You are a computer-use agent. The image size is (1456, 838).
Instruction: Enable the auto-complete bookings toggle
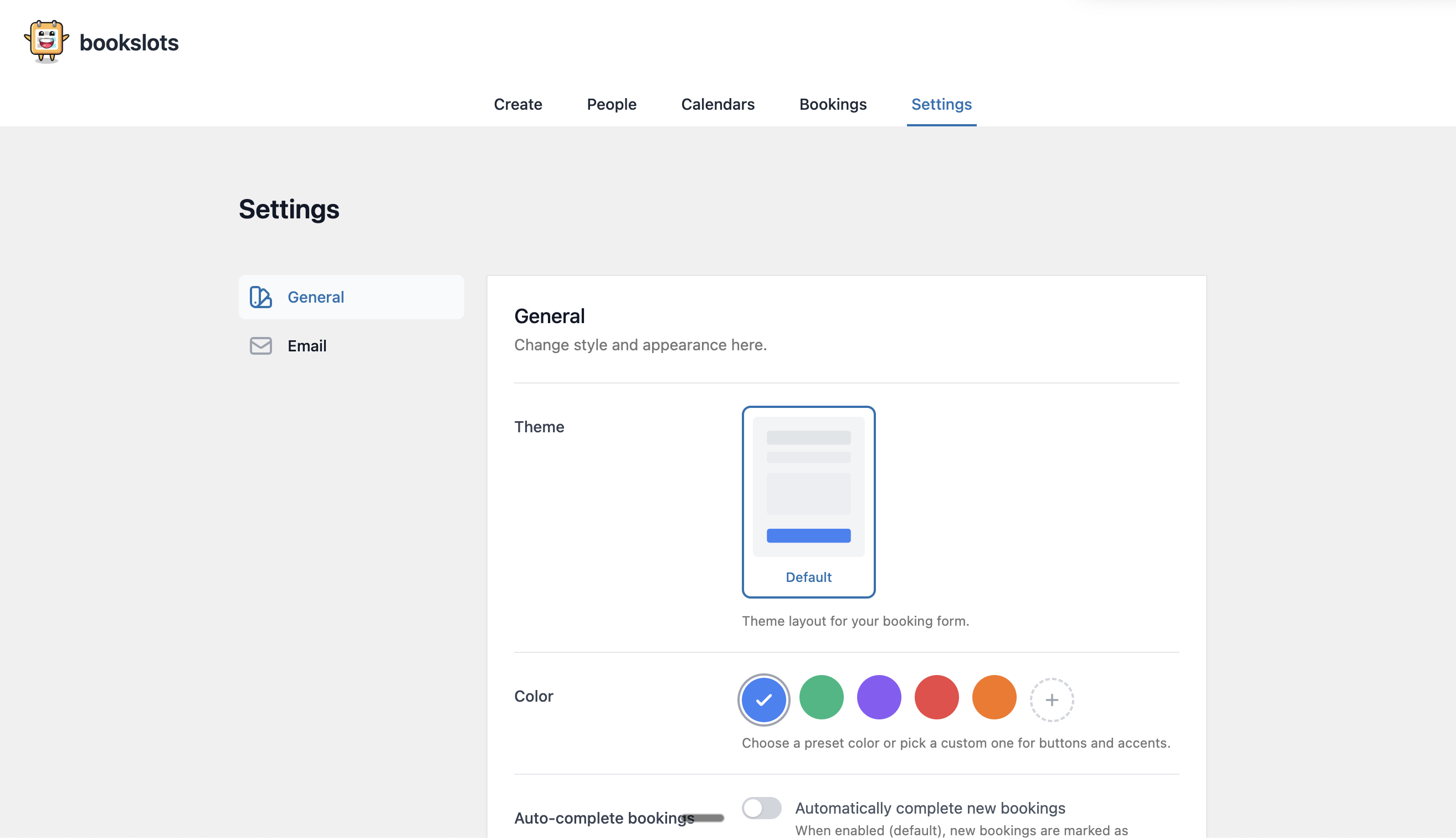(761, 808)
